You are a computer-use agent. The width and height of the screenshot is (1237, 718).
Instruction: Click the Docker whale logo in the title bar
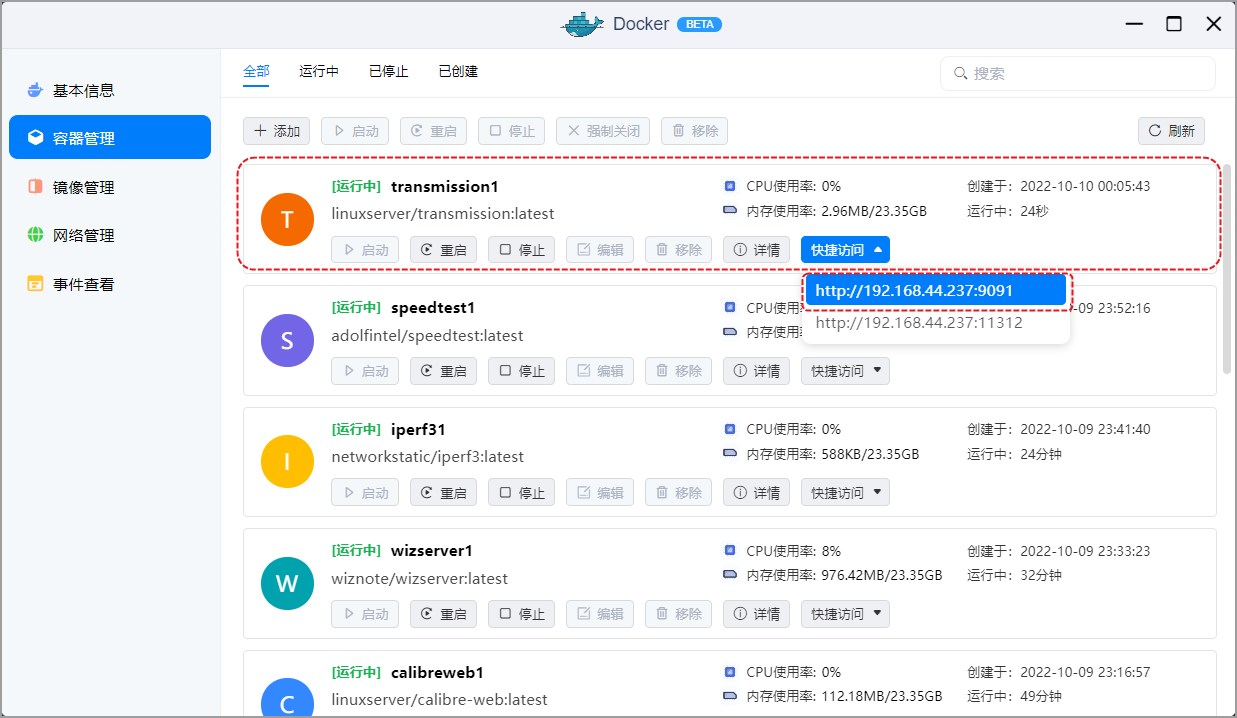coord(583,23)
